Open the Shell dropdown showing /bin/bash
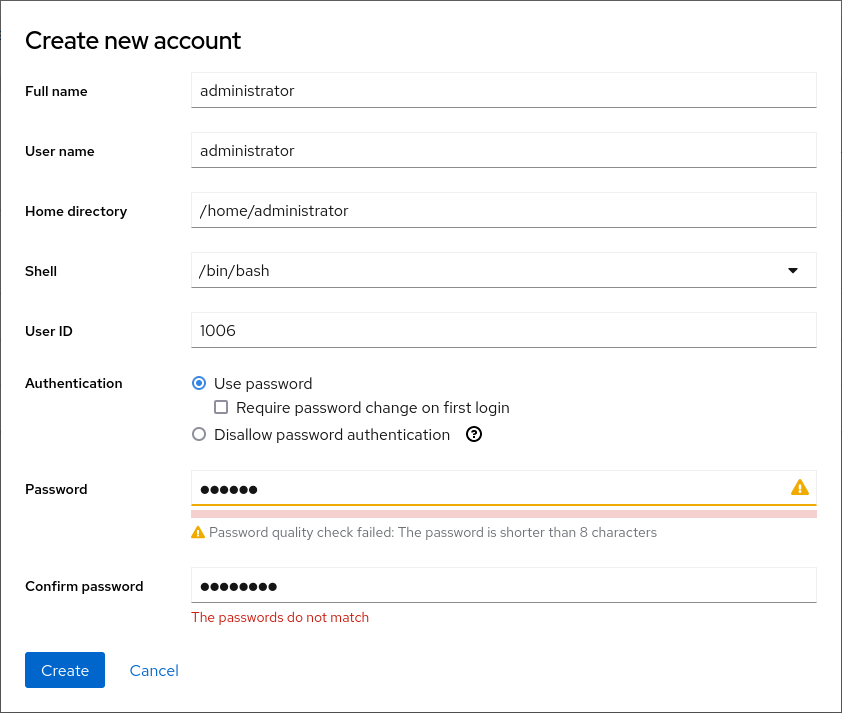 pos(490,270)
